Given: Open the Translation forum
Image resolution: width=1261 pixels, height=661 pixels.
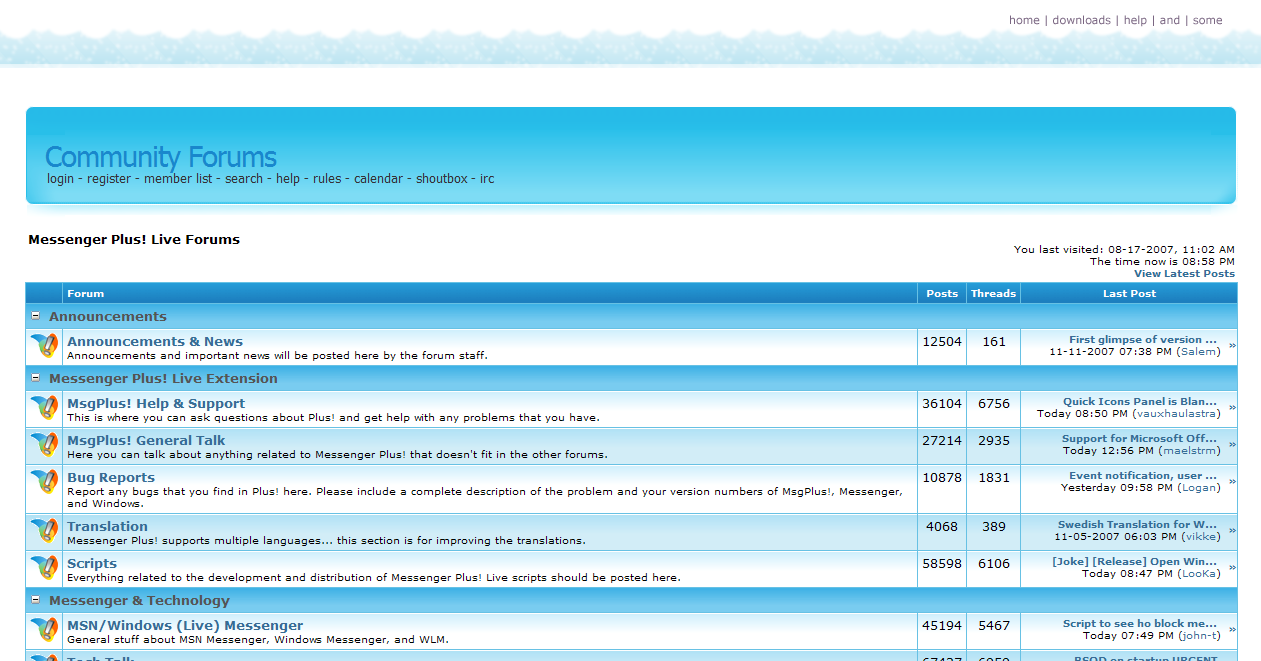Looking at the screenshot, I should (x=107, y=526).
